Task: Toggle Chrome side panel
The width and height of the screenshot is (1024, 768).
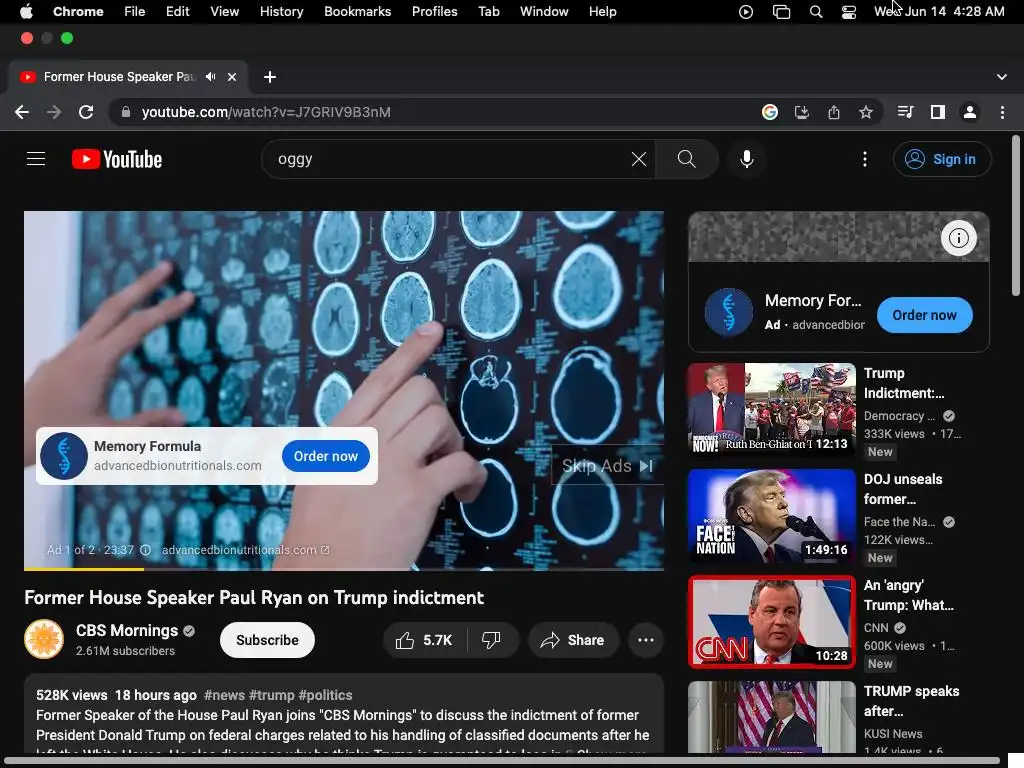Action: pyautogui.click(x=938, y=112)
